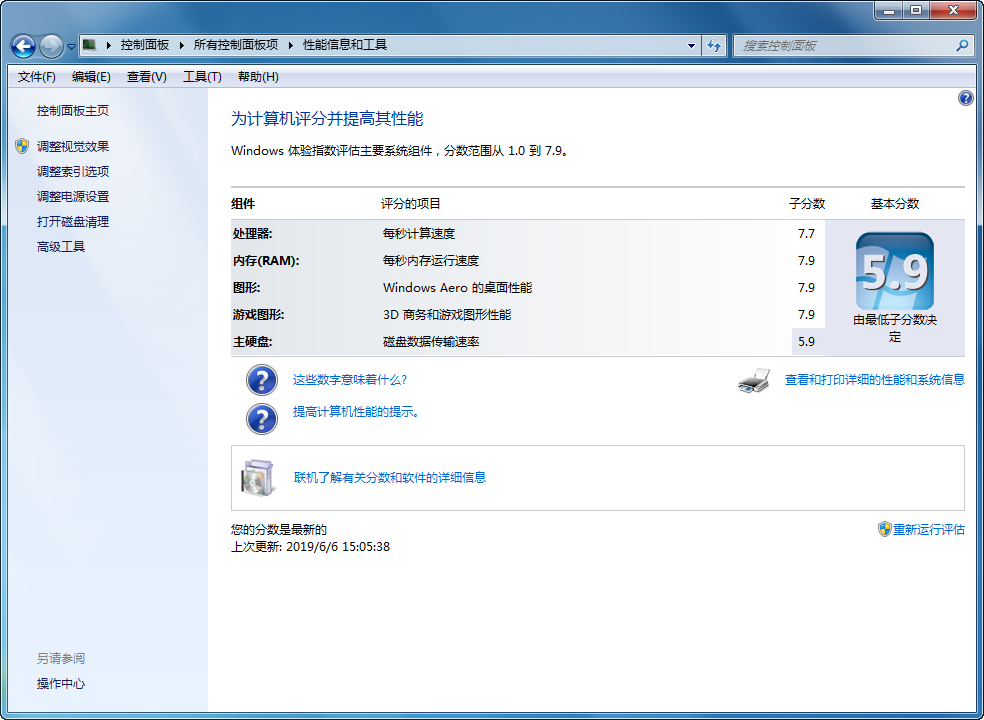Select the 所有控制面板项 breadcrumb segment
984x720 pixels.
pyautogui.click(x=236, y=45)
